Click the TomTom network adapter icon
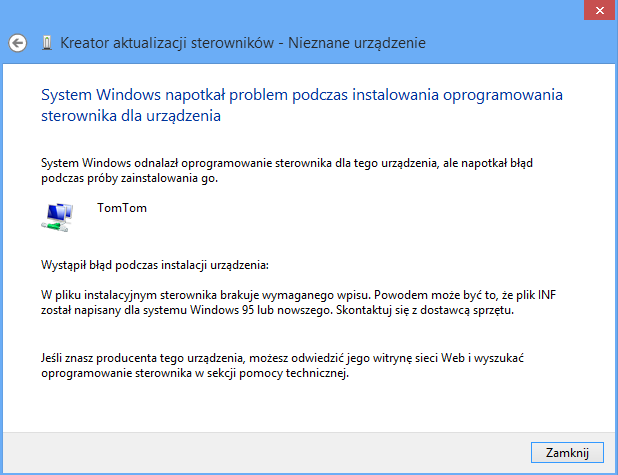 (57, 217)
